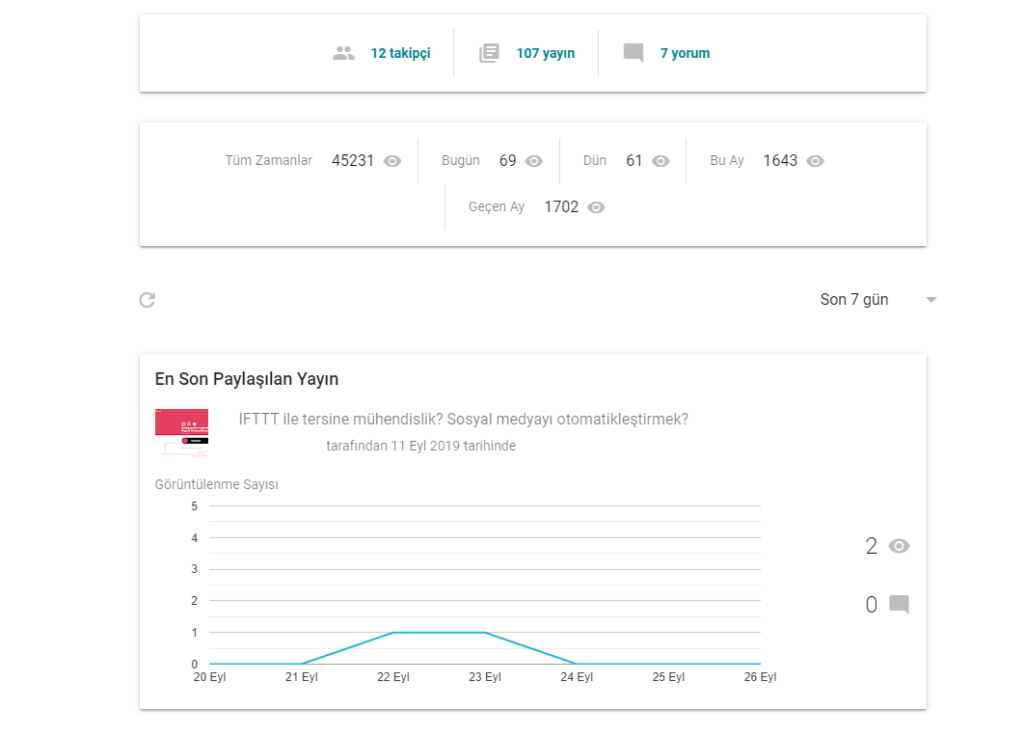Image resolution: width=1024 pixels, height=736 pixels.
Task: Click the 23 Eyl chart data point
Action: pyautogui.click(x=485, y=632)
